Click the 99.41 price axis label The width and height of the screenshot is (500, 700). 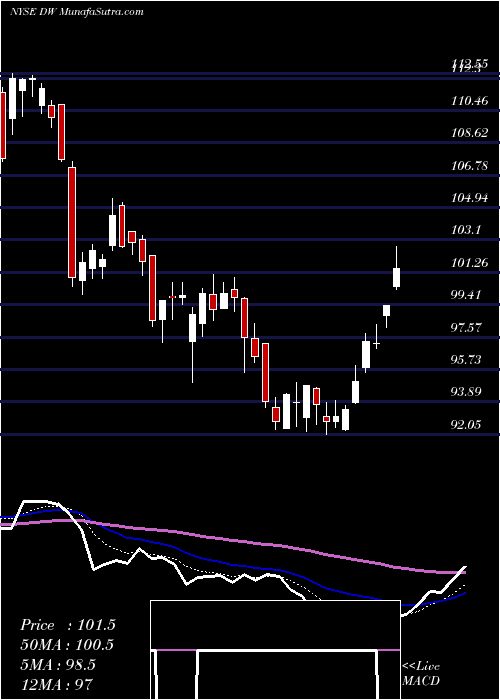[467, 295]
